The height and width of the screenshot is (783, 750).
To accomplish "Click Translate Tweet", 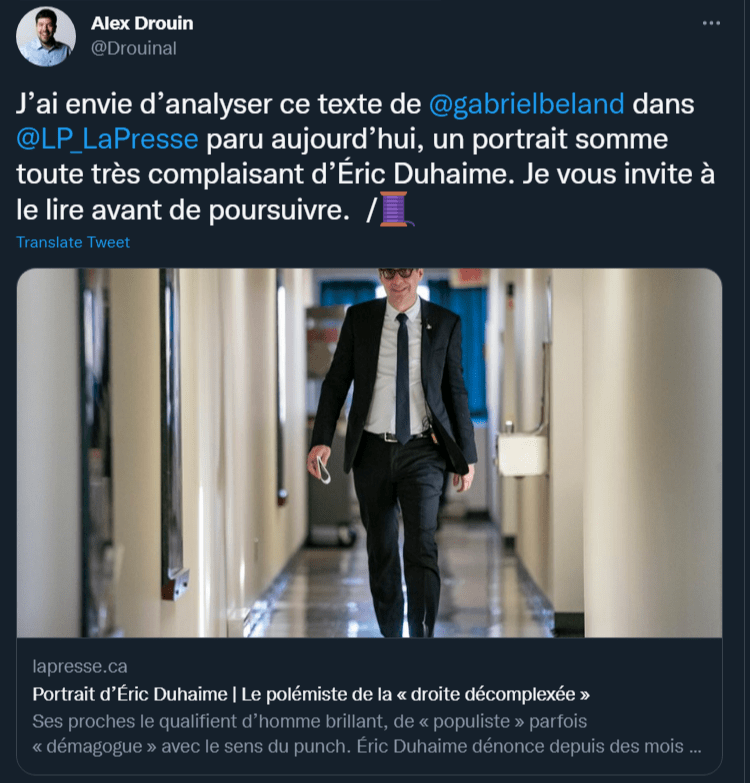I will (73, 242).
